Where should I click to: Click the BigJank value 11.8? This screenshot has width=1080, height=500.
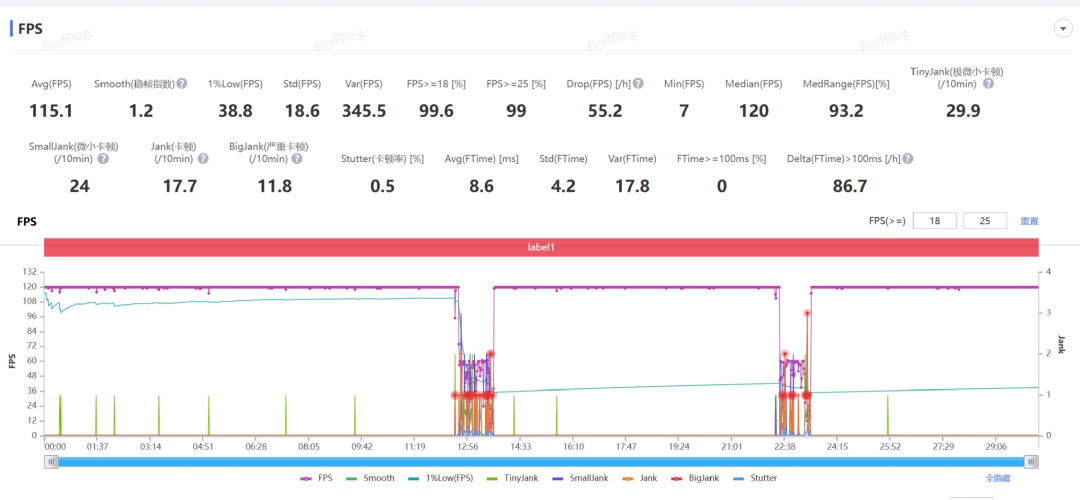(274, 186)
